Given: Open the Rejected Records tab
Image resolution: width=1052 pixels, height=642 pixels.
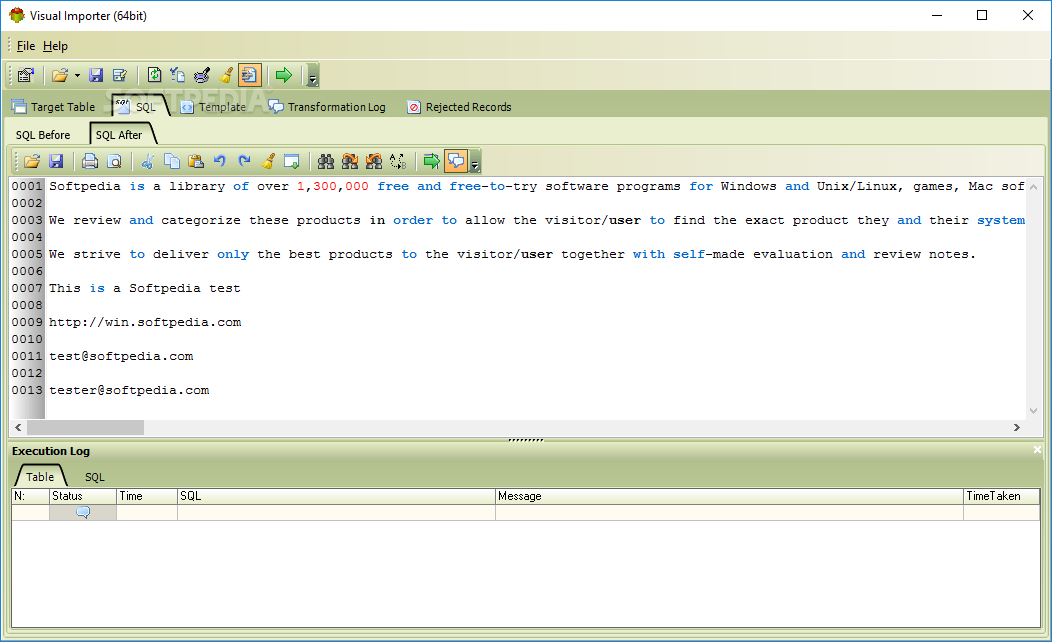Looking at the screenshot, I should (460, 107).
